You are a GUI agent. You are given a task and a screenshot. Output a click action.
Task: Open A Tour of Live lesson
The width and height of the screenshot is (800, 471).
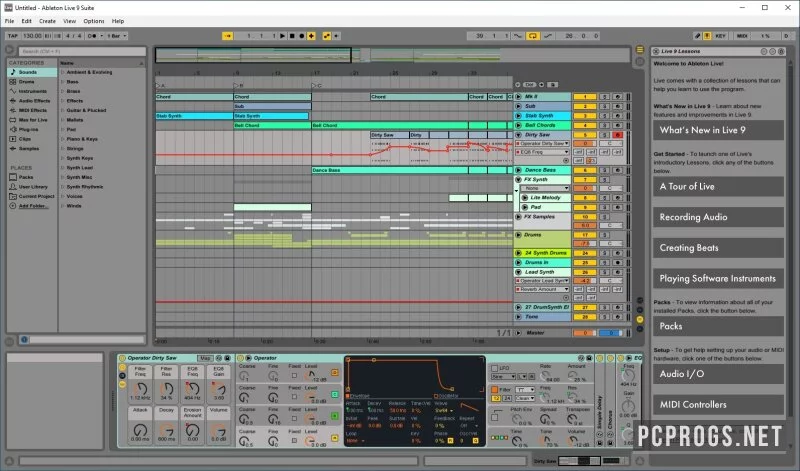click(x=718, y=186)
